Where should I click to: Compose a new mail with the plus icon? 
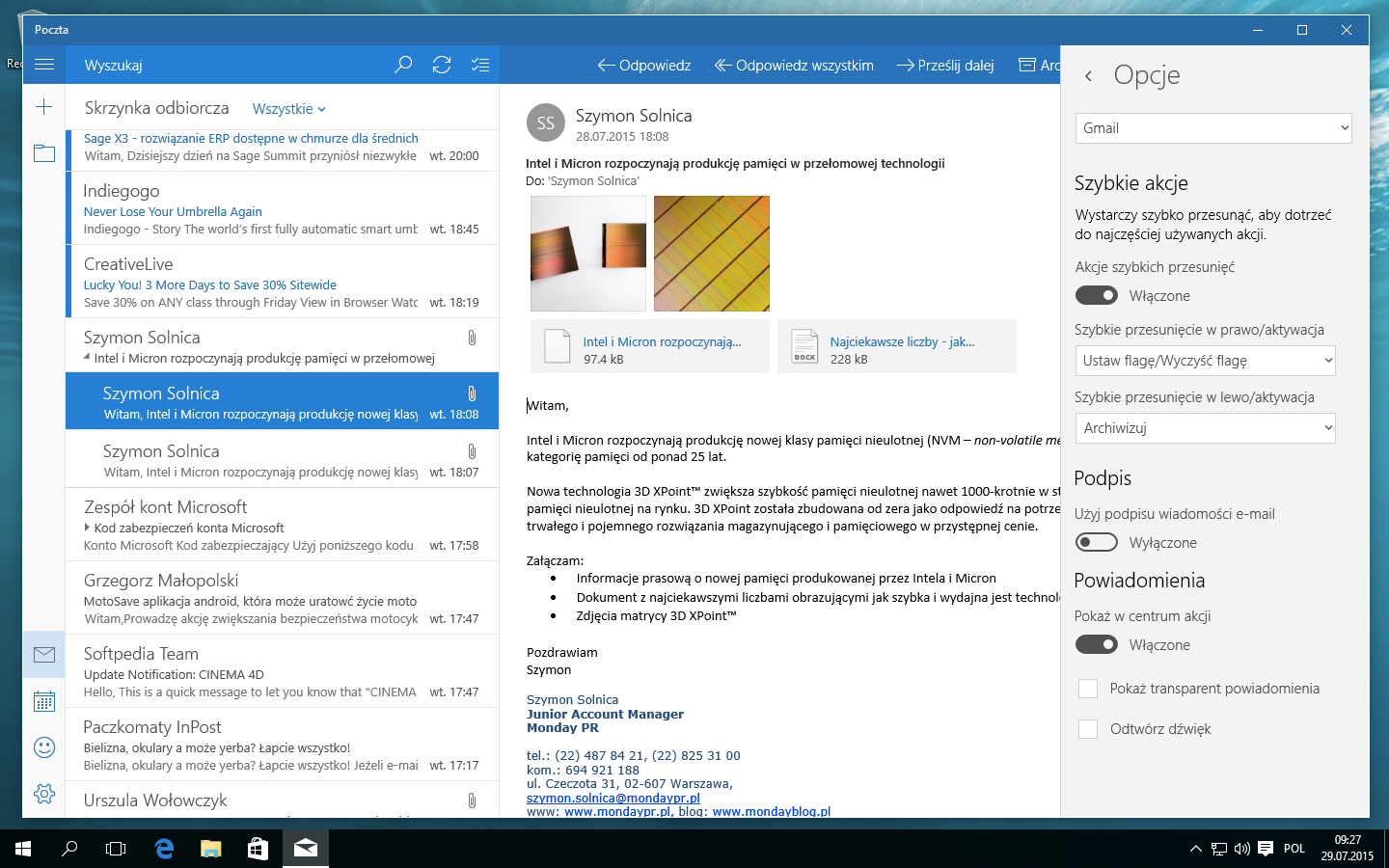[44, 107]
